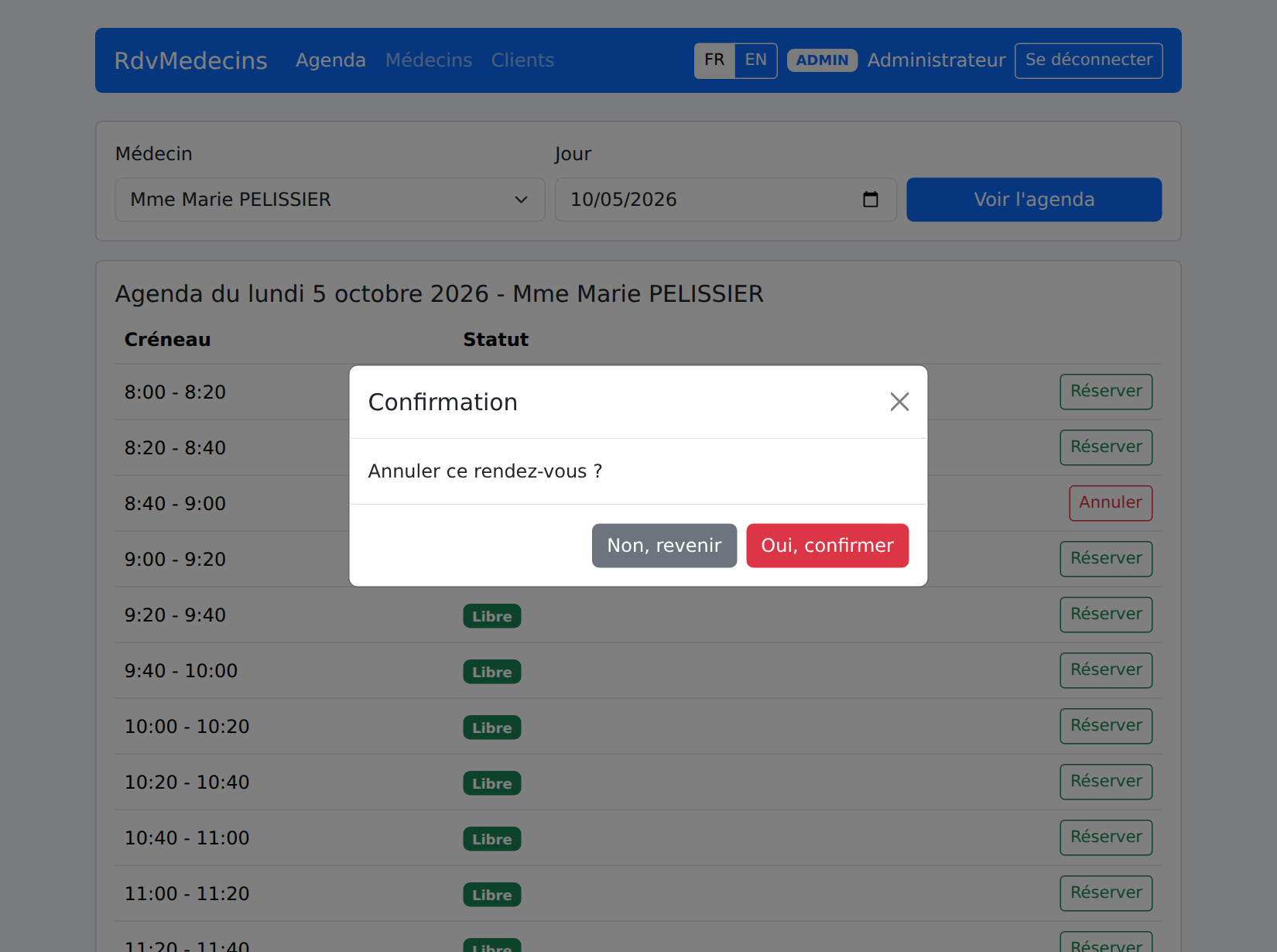The height and width of the screenshot is (952, 1277).
Task: Reserve the 8:00 - 8:20 slot
Action: [1106, 392]
